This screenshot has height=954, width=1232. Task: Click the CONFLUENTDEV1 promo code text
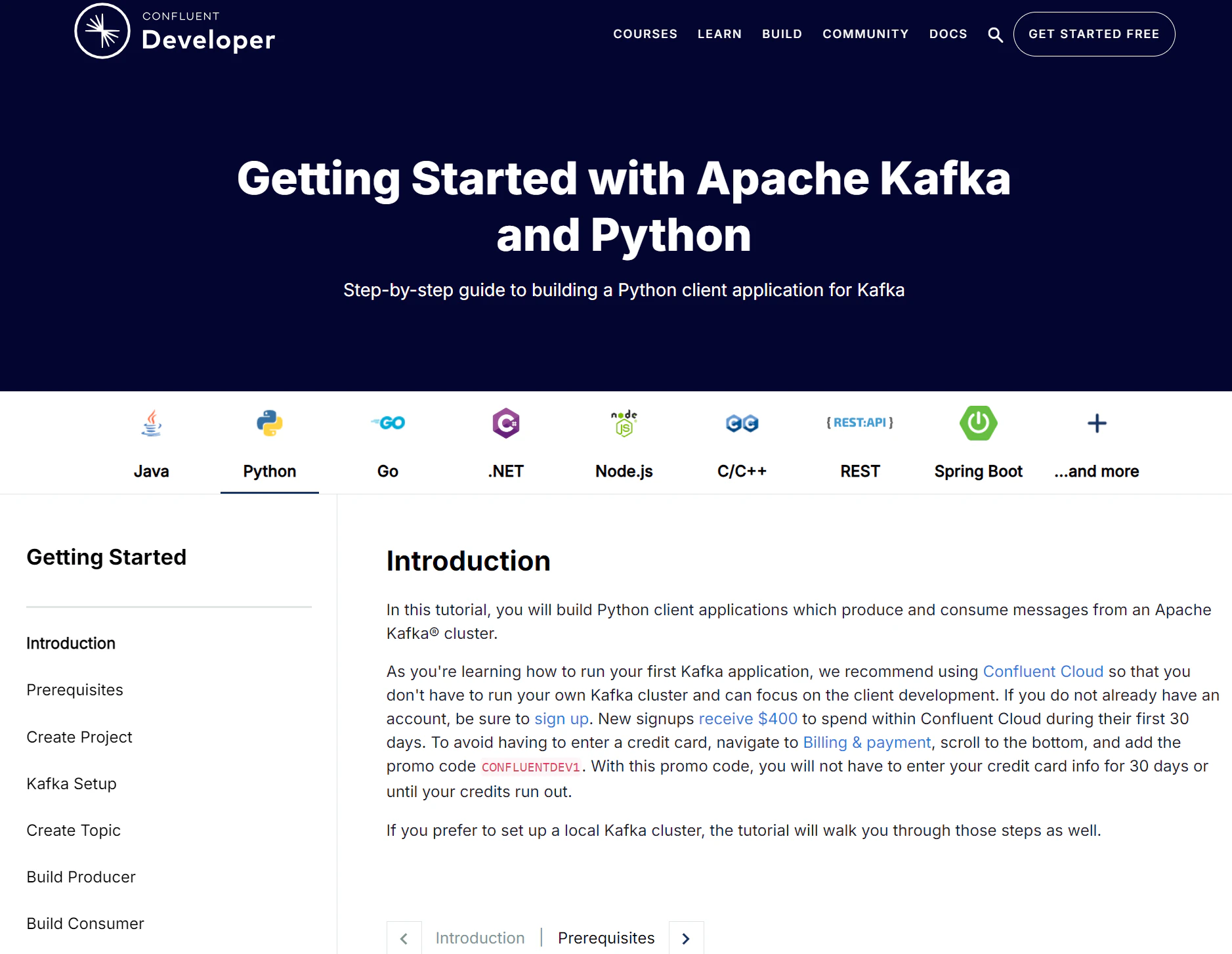[531, 767]
